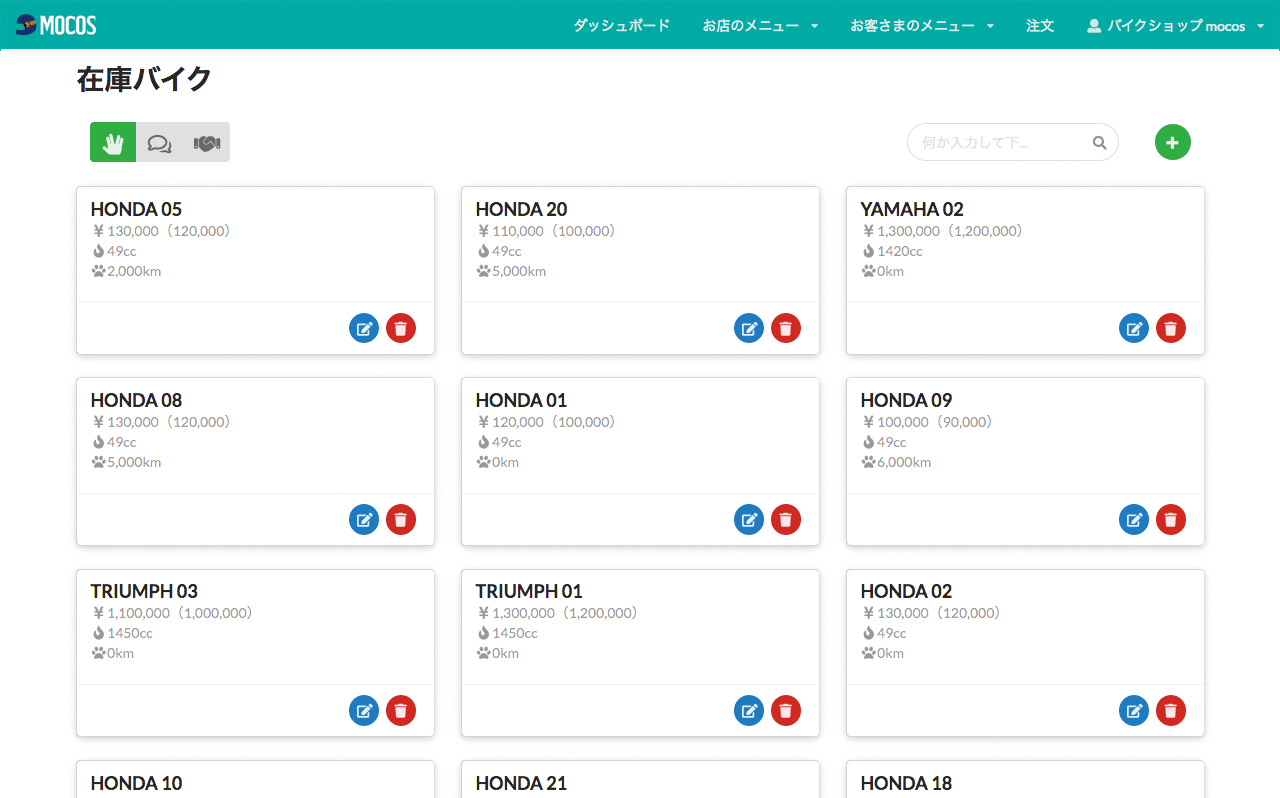Click TRIUMPH 03 price ¥1,100,000
This screenshot has width=1280, height=798.
131,613
